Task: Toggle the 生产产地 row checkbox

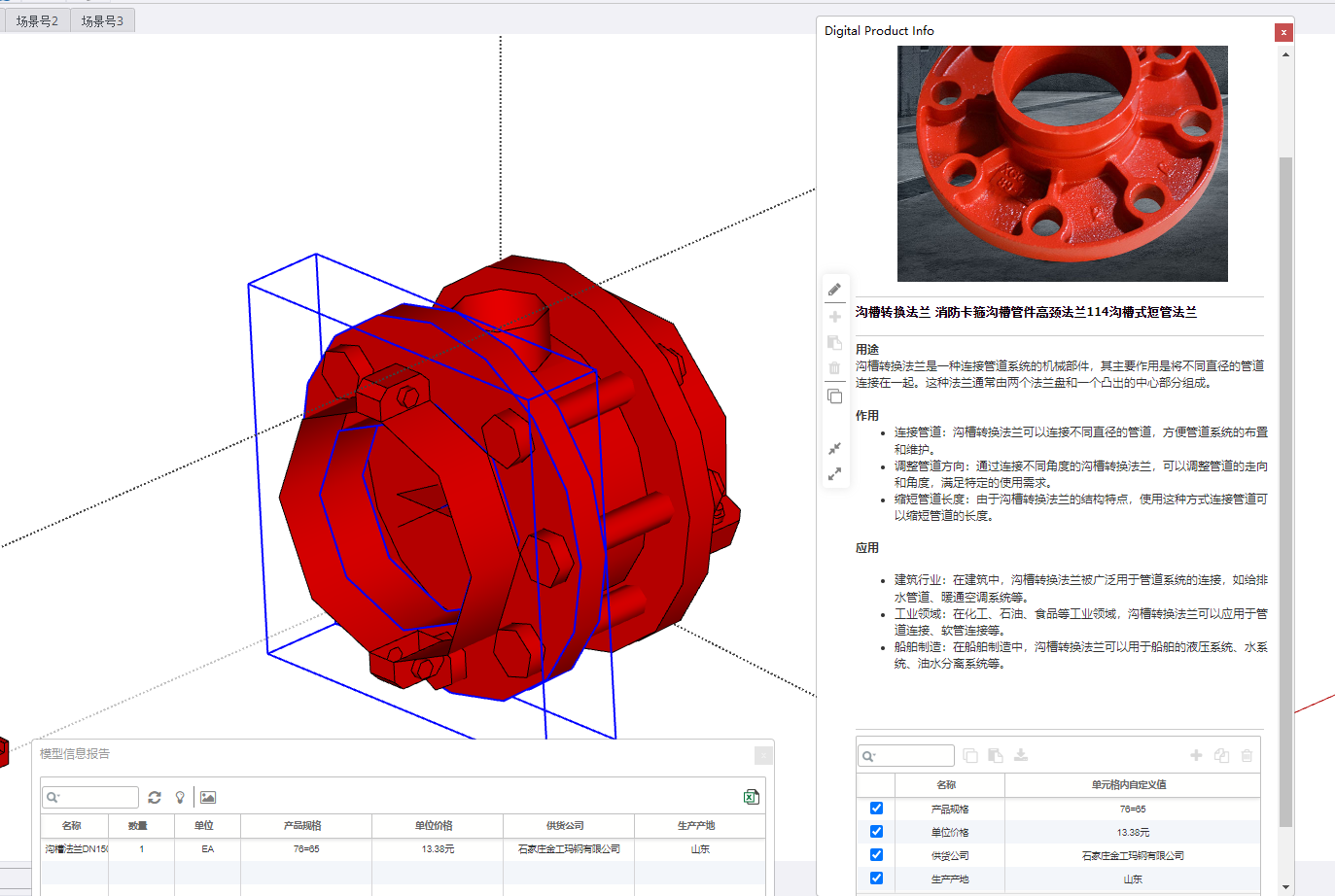Action: pos(876,879)
